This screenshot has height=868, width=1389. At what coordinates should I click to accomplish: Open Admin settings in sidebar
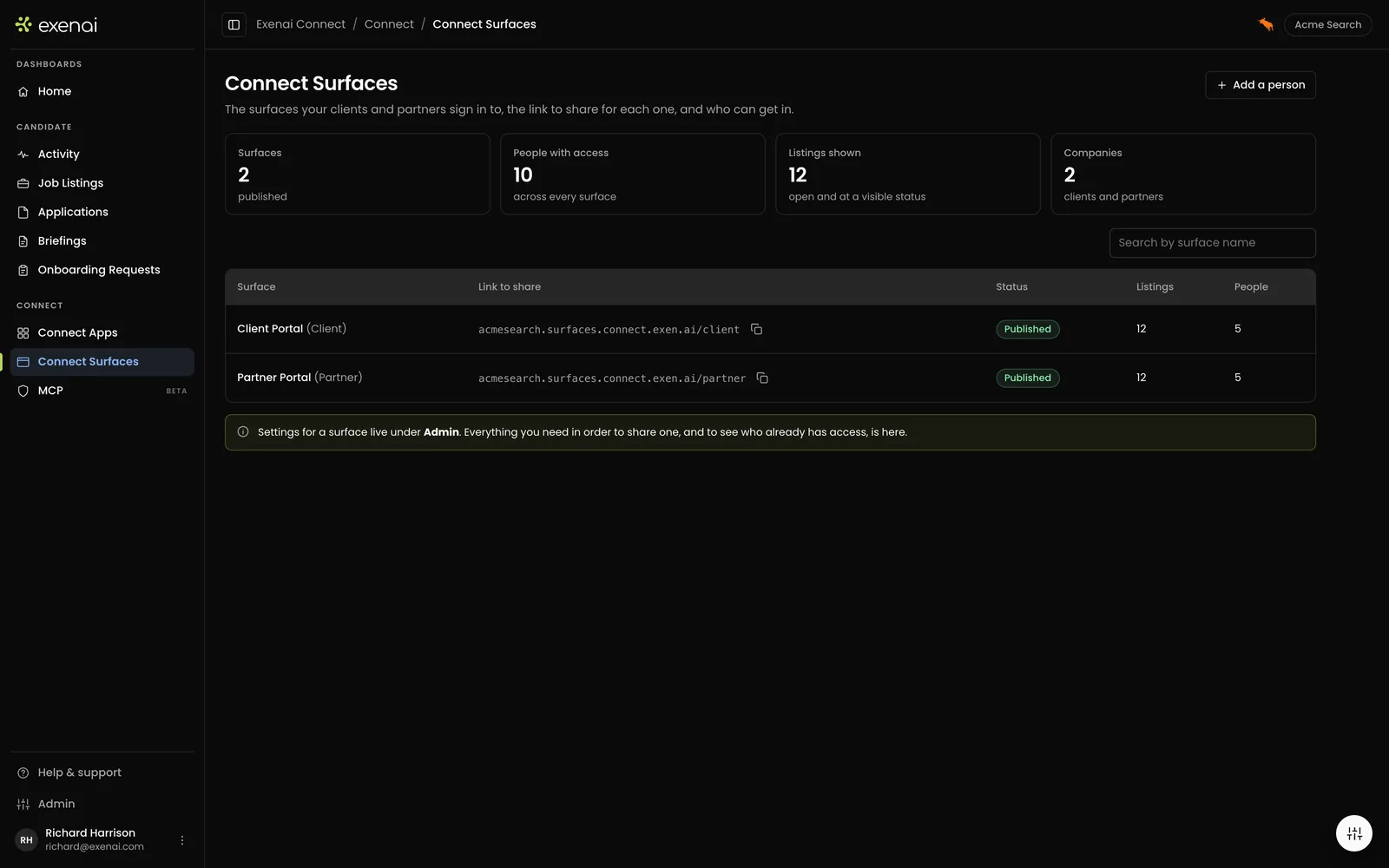pyautogui.click(x=102, y=804)
